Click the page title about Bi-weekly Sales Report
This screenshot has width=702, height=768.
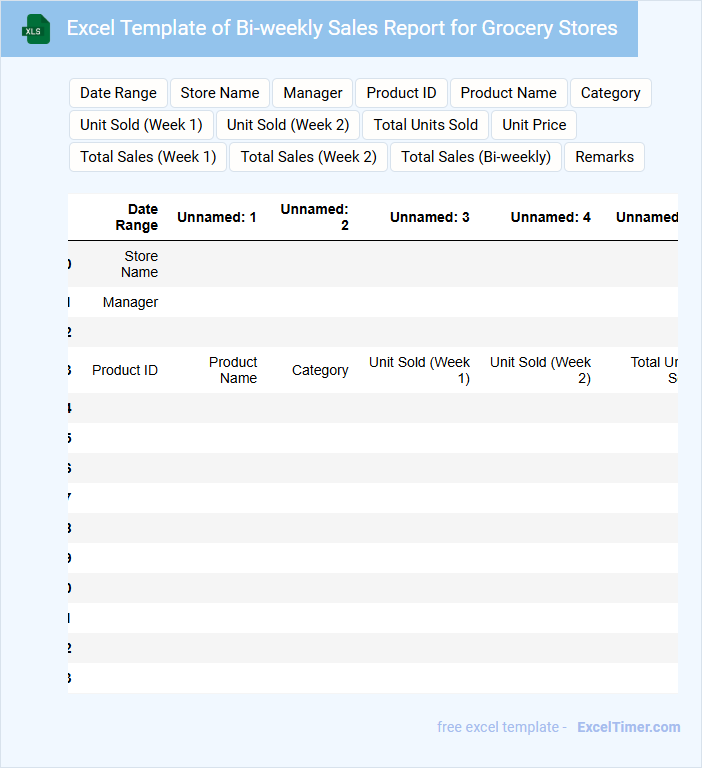(x=342, y=28)
